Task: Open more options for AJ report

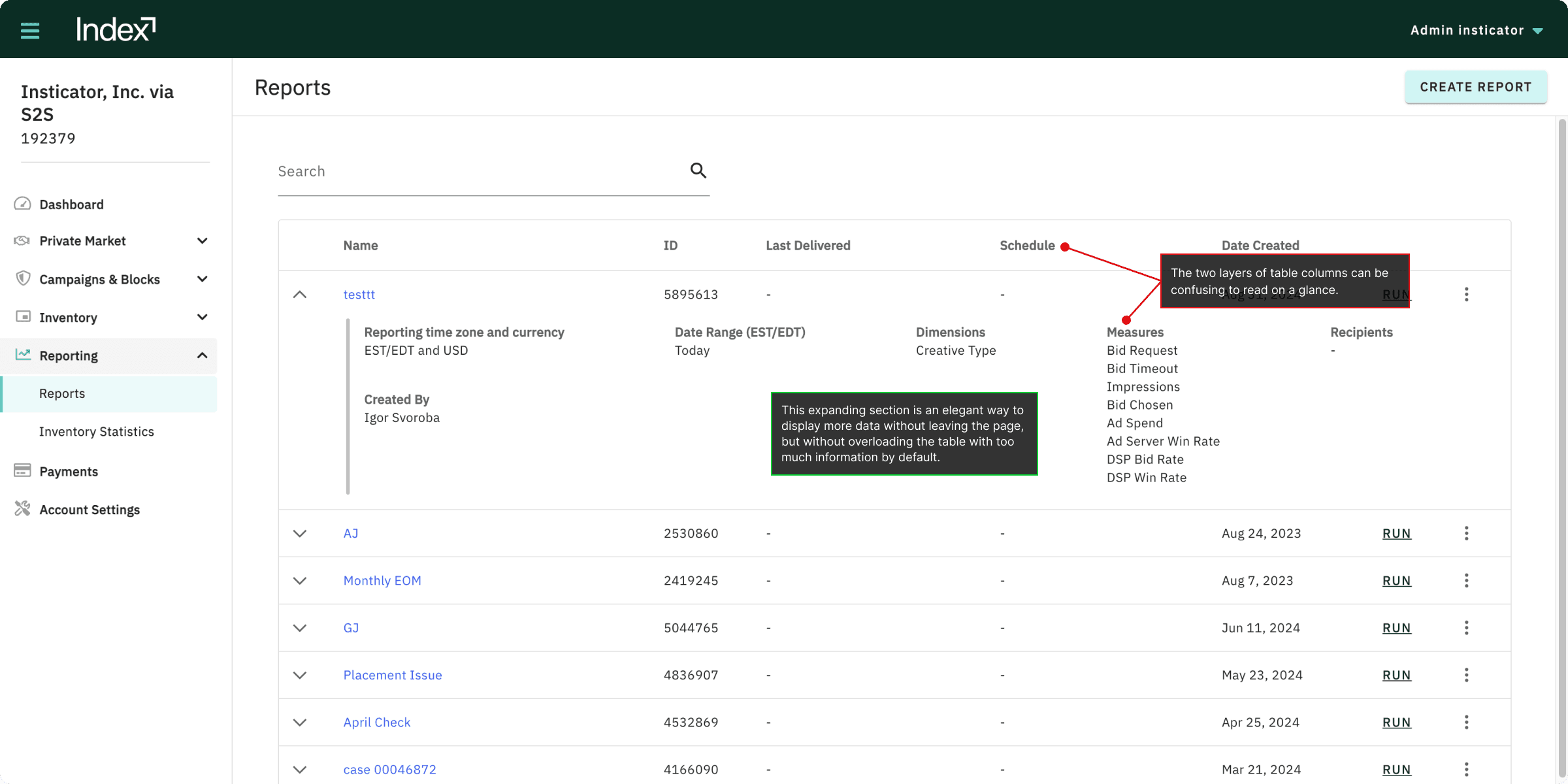Action: tap(1467, 533)
